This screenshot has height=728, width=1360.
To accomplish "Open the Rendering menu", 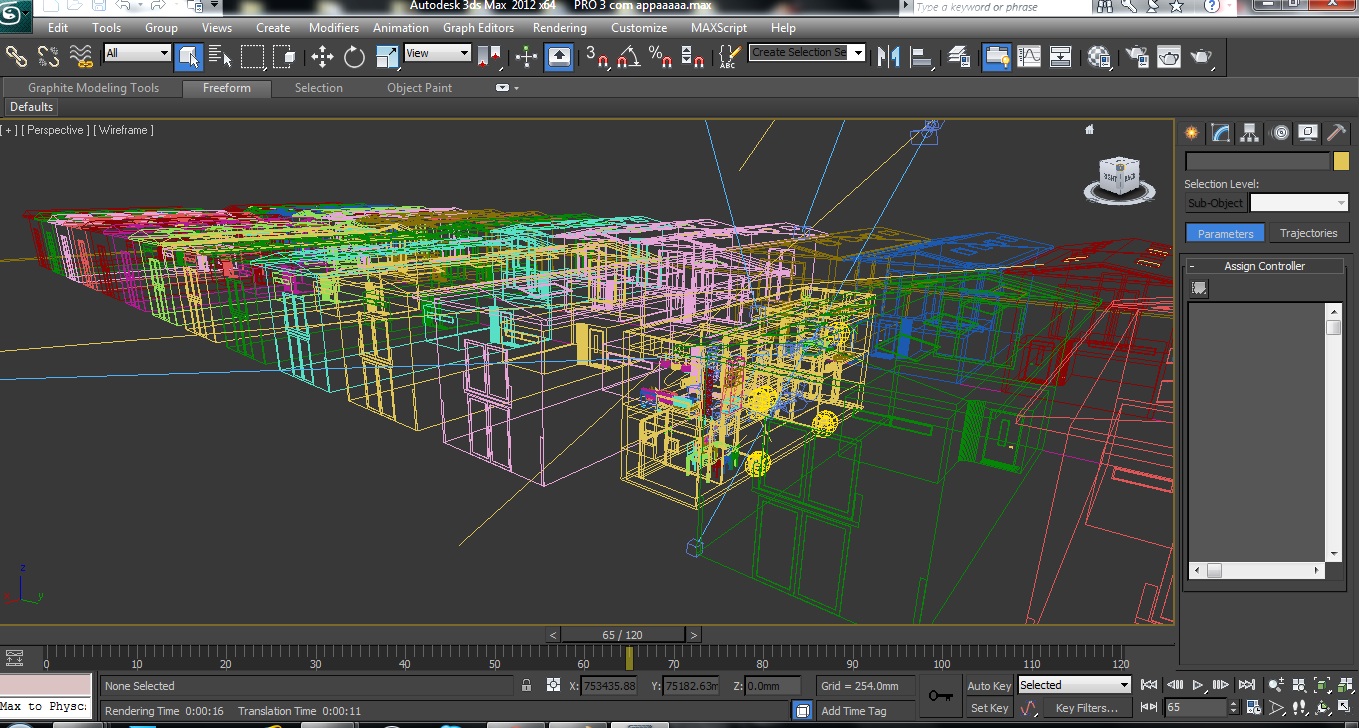I will tap(559, 28).
